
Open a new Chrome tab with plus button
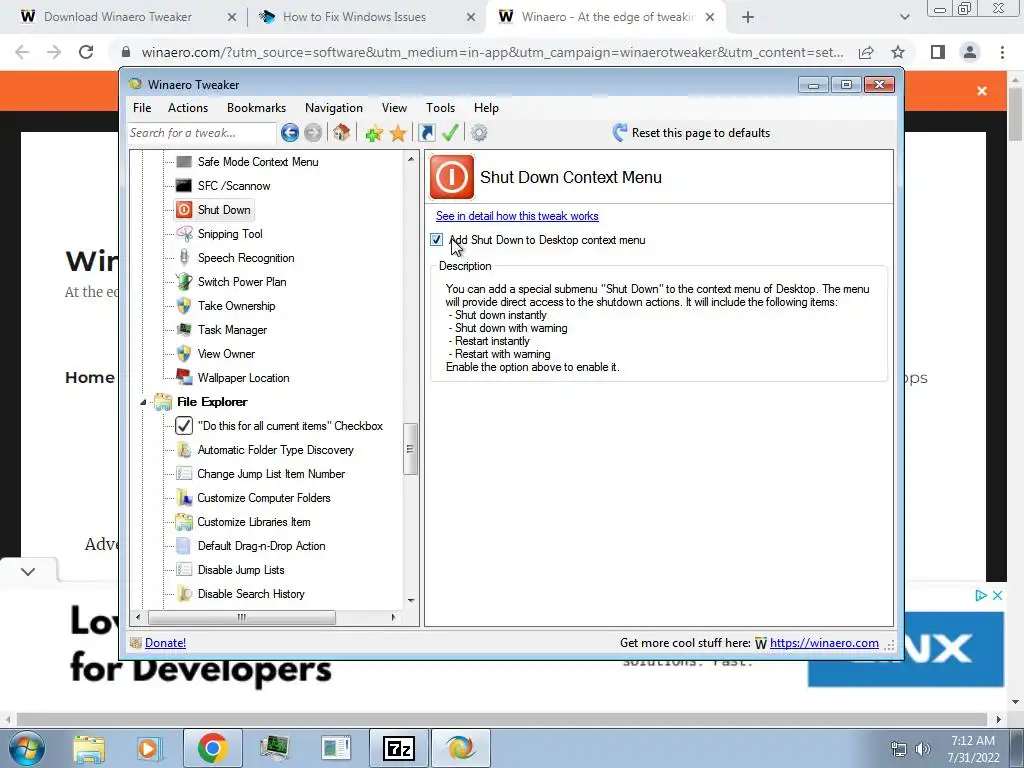[748, 18]
